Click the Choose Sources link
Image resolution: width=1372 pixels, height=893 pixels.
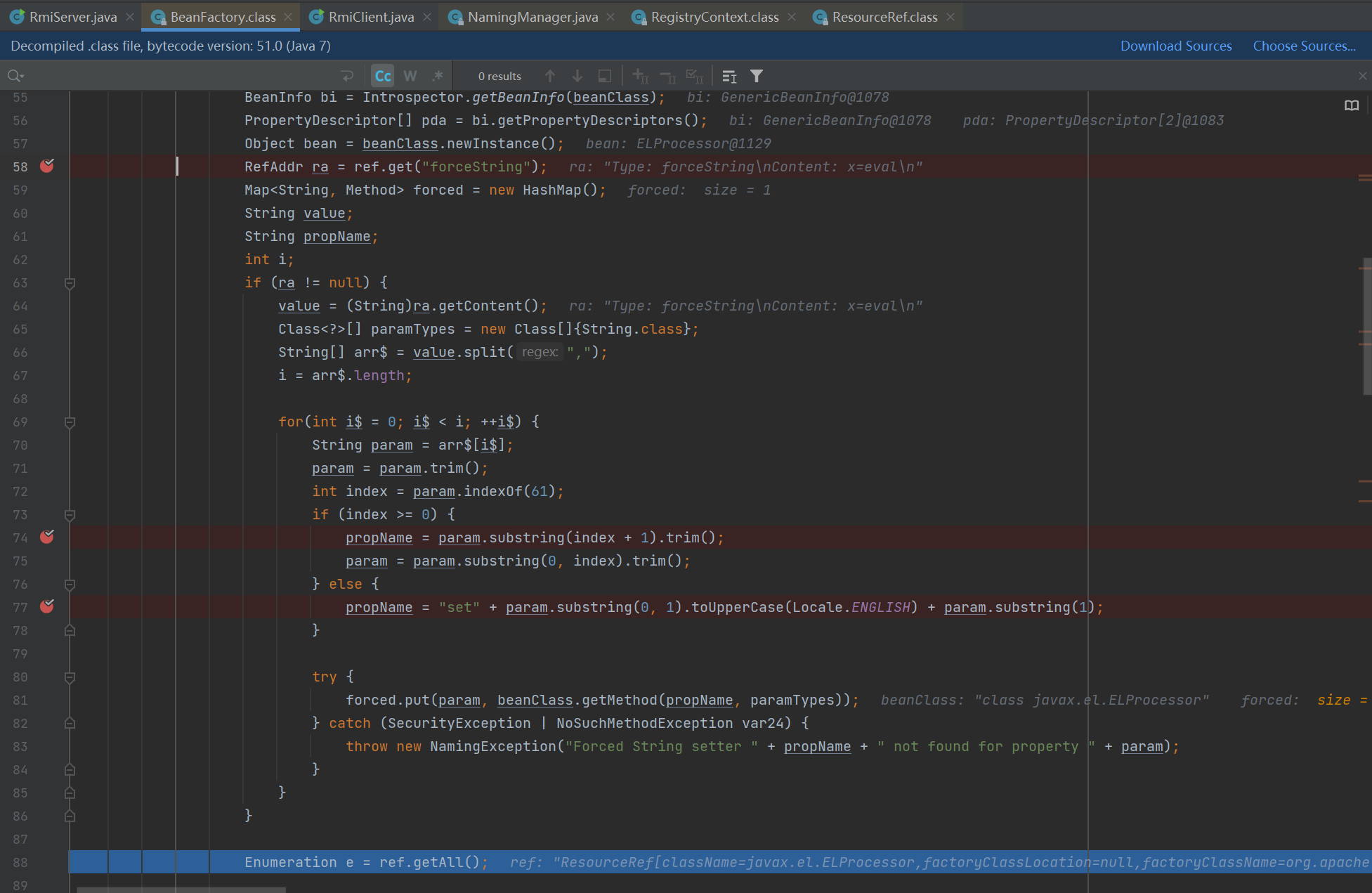pyautogui.click(x=1304, y=46)
